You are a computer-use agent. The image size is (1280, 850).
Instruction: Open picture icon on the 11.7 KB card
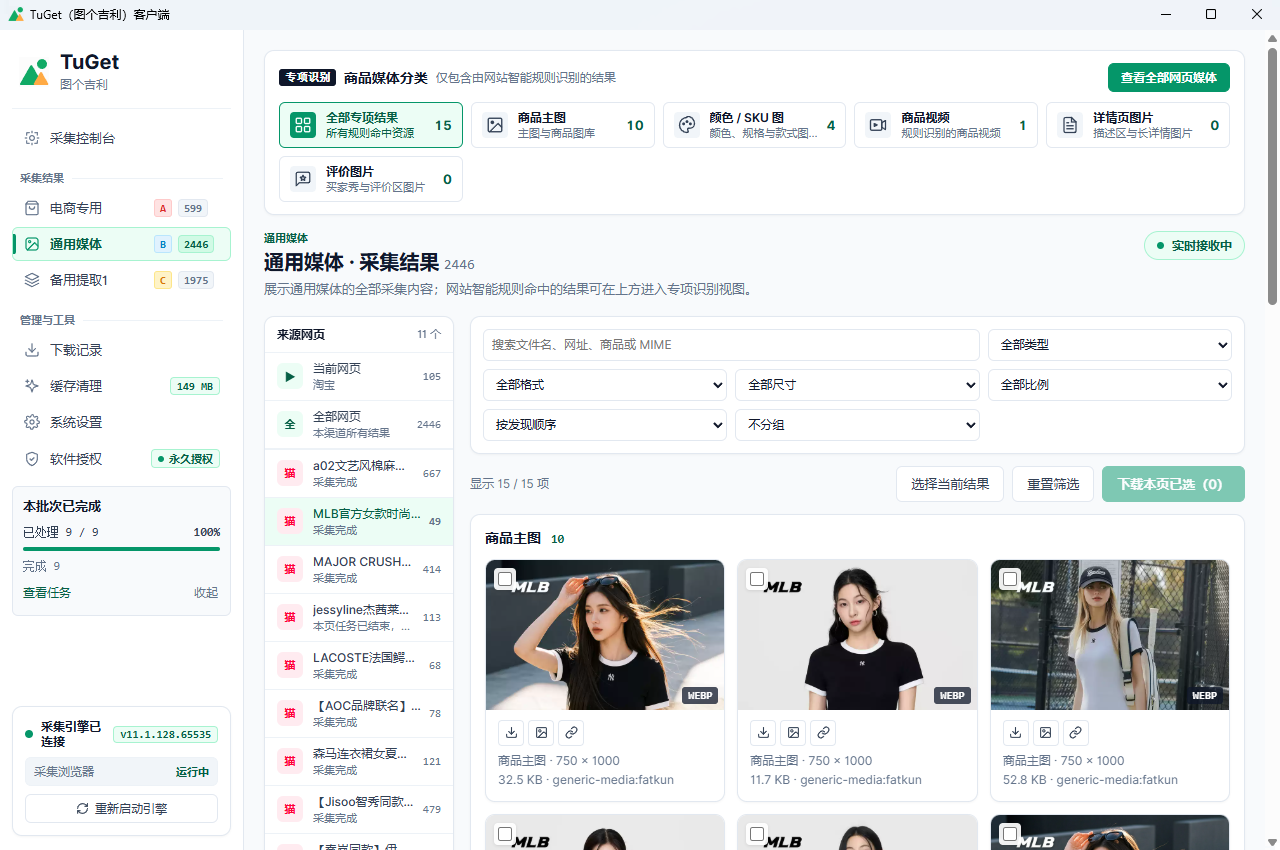coord(793,732)
